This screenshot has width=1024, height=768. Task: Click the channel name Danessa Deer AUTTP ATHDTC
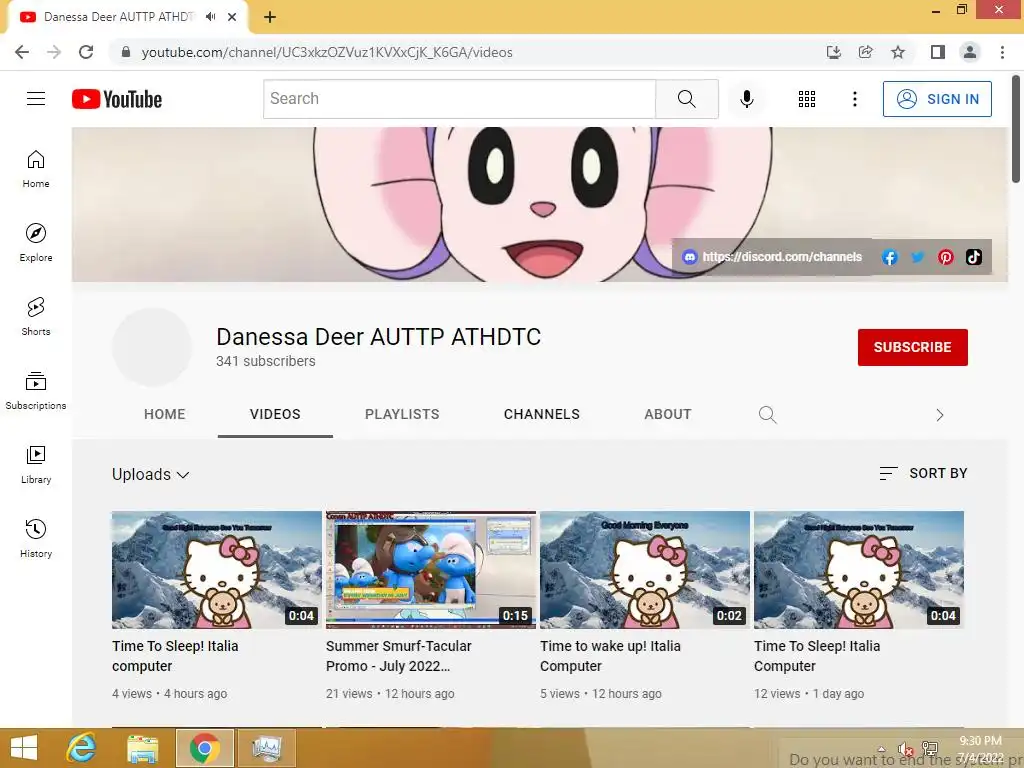[379, 337]
